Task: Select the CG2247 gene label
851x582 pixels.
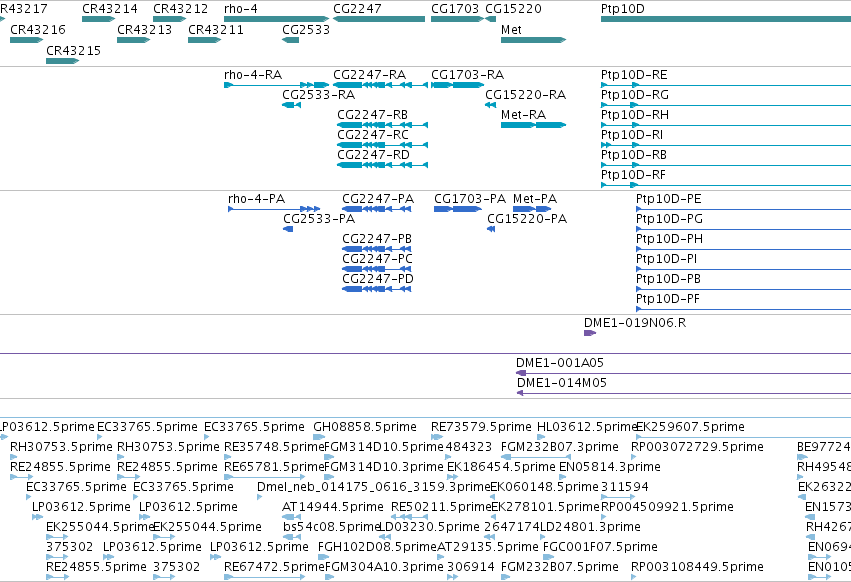Action: pyautogui.click(x=357, y=9)
